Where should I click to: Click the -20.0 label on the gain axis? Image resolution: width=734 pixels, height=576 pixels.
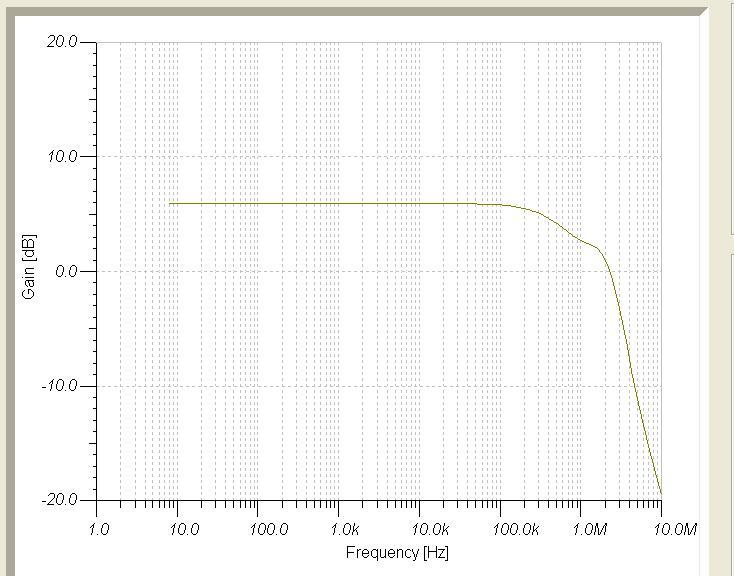[59, 500]
